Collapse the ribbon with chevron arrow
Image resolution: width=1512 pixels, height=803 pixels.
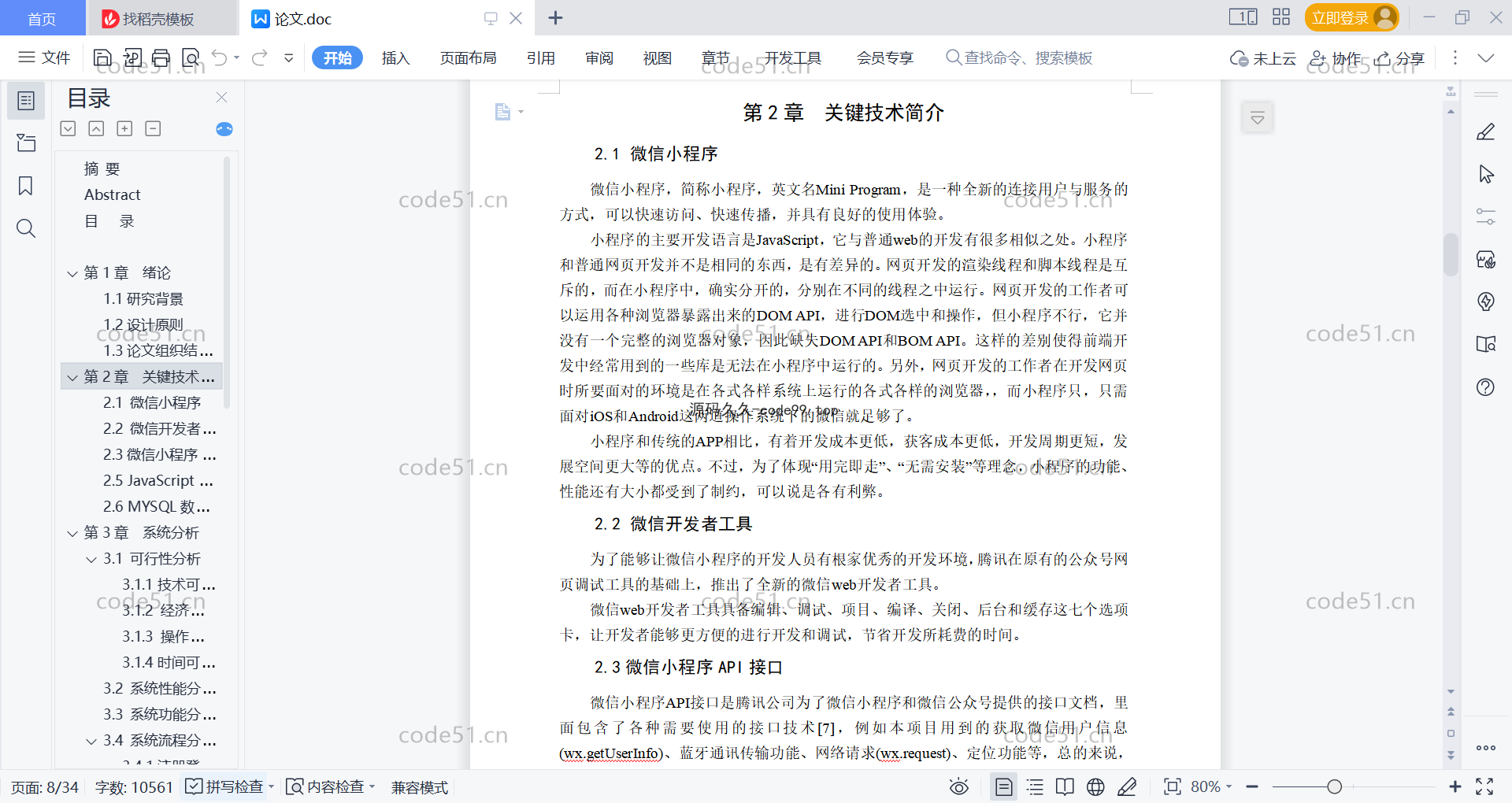[1486, 57]
